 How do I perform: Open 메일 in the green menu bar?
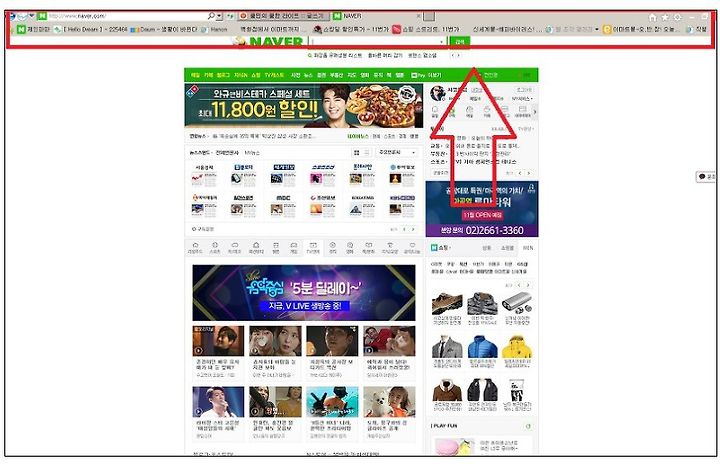195,75
